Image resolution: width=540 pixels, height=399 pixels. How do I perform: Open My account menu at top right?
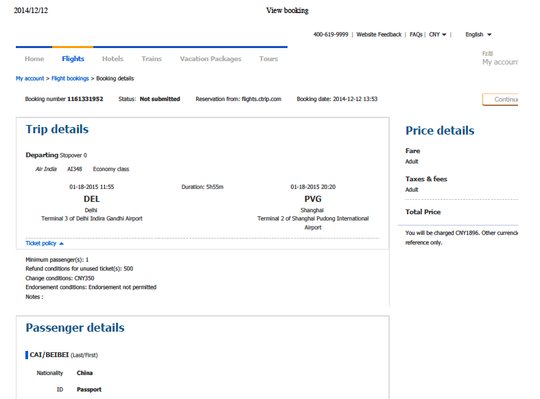[x=500, y=62]
